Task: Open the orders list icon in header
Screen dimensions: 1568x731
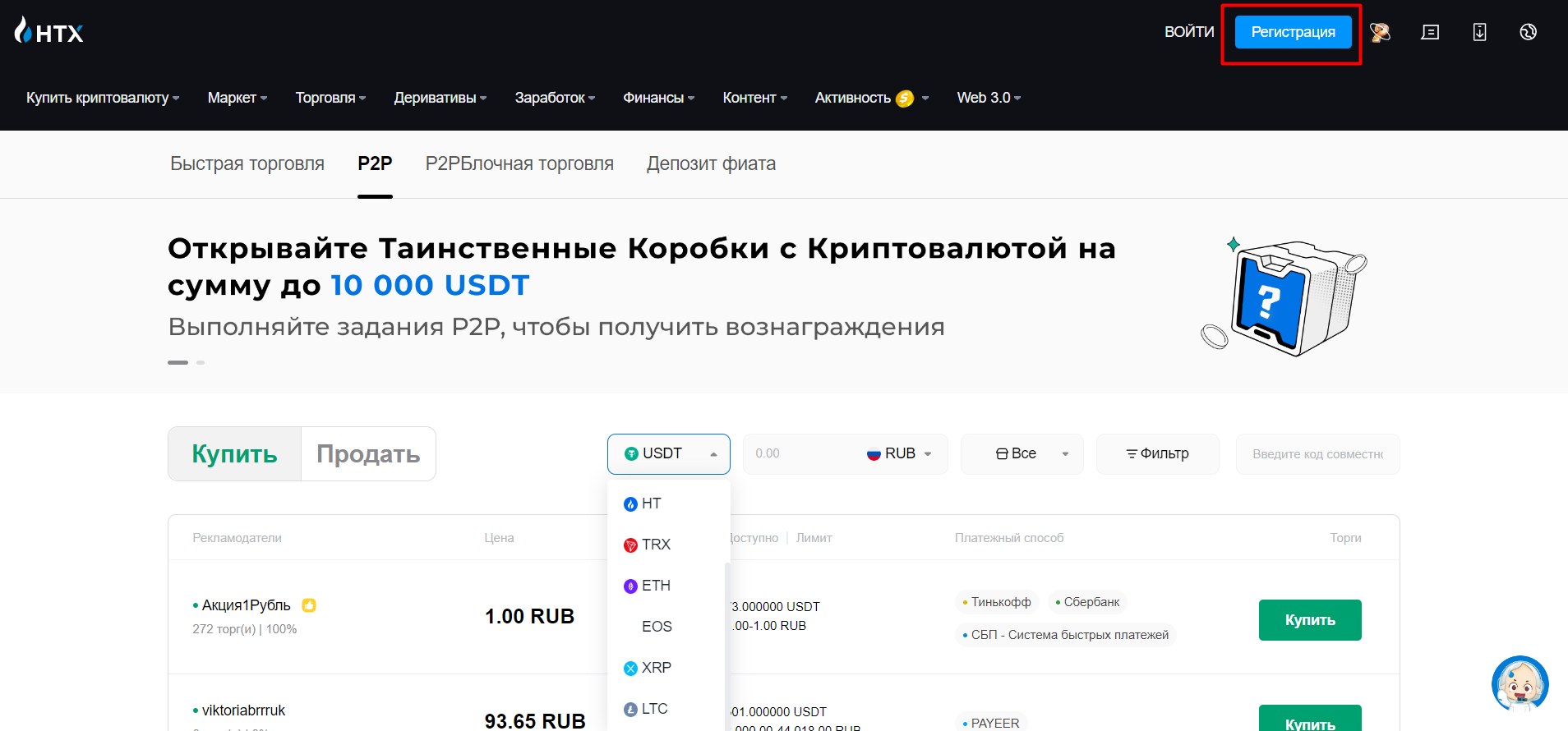Action: point(1430,32)
